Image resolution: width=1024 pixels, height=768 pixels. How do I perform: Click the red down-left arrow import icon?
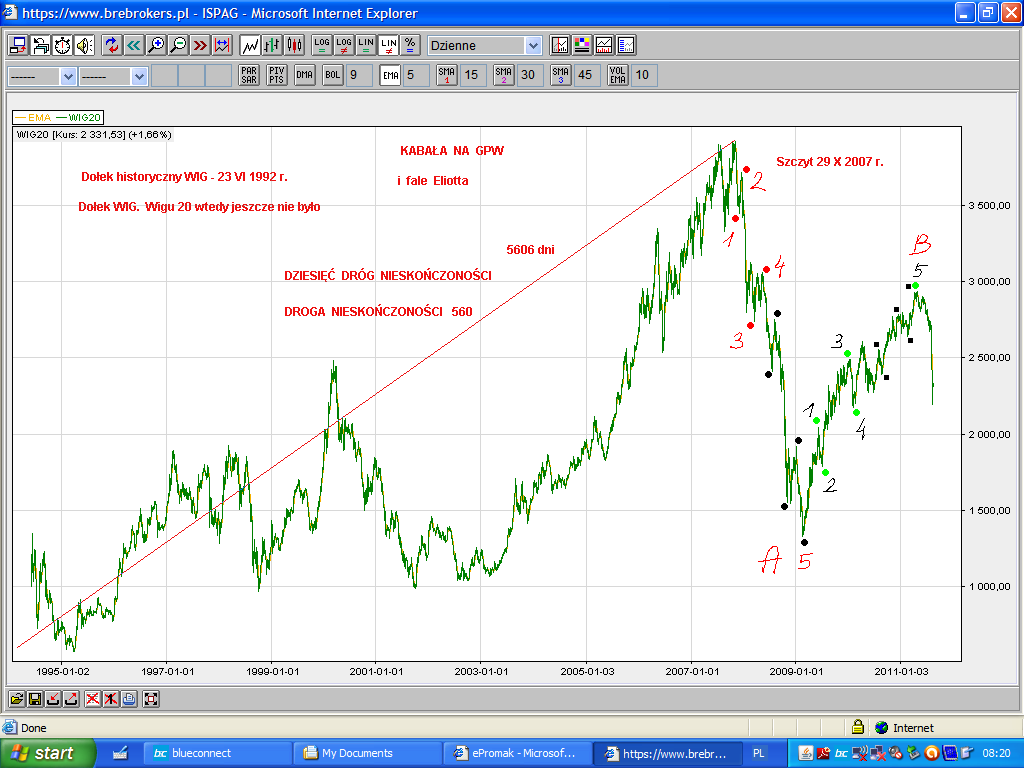53,699
